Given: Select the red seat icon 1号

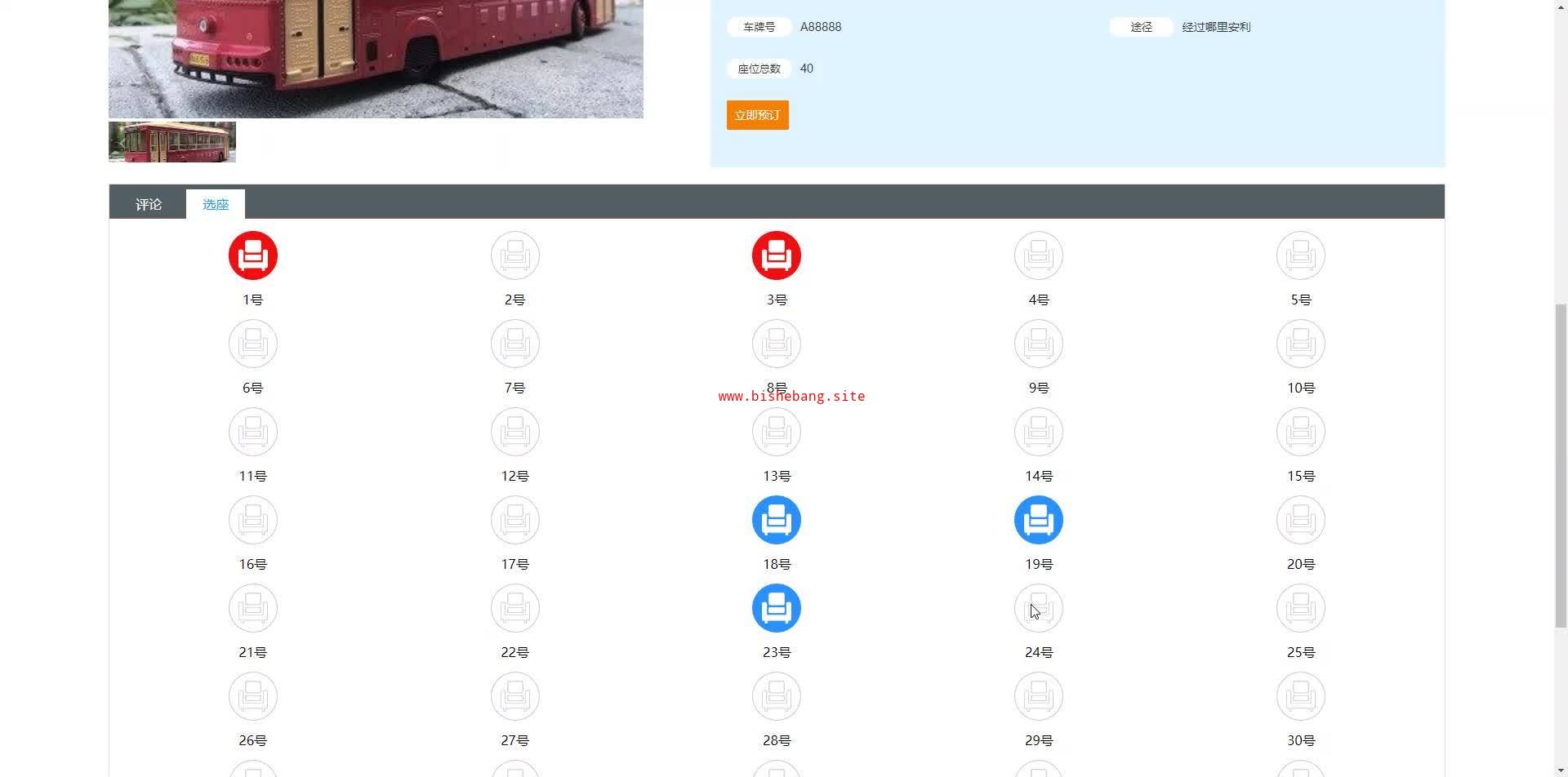Looking at the screenshot, I should [x=253, y=255].
